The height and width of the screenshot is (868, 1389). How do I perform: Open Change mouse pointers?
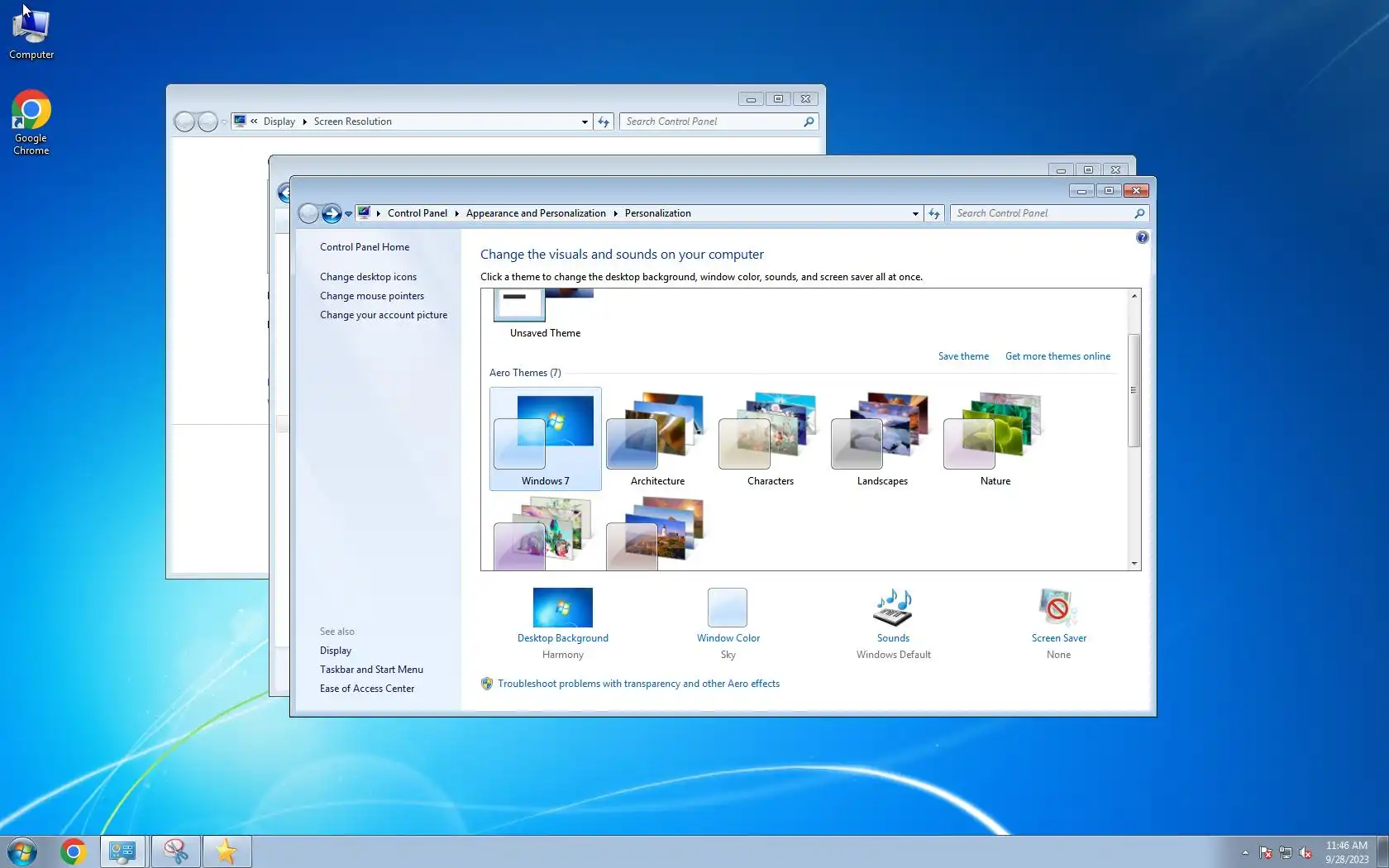click(372, 296)
